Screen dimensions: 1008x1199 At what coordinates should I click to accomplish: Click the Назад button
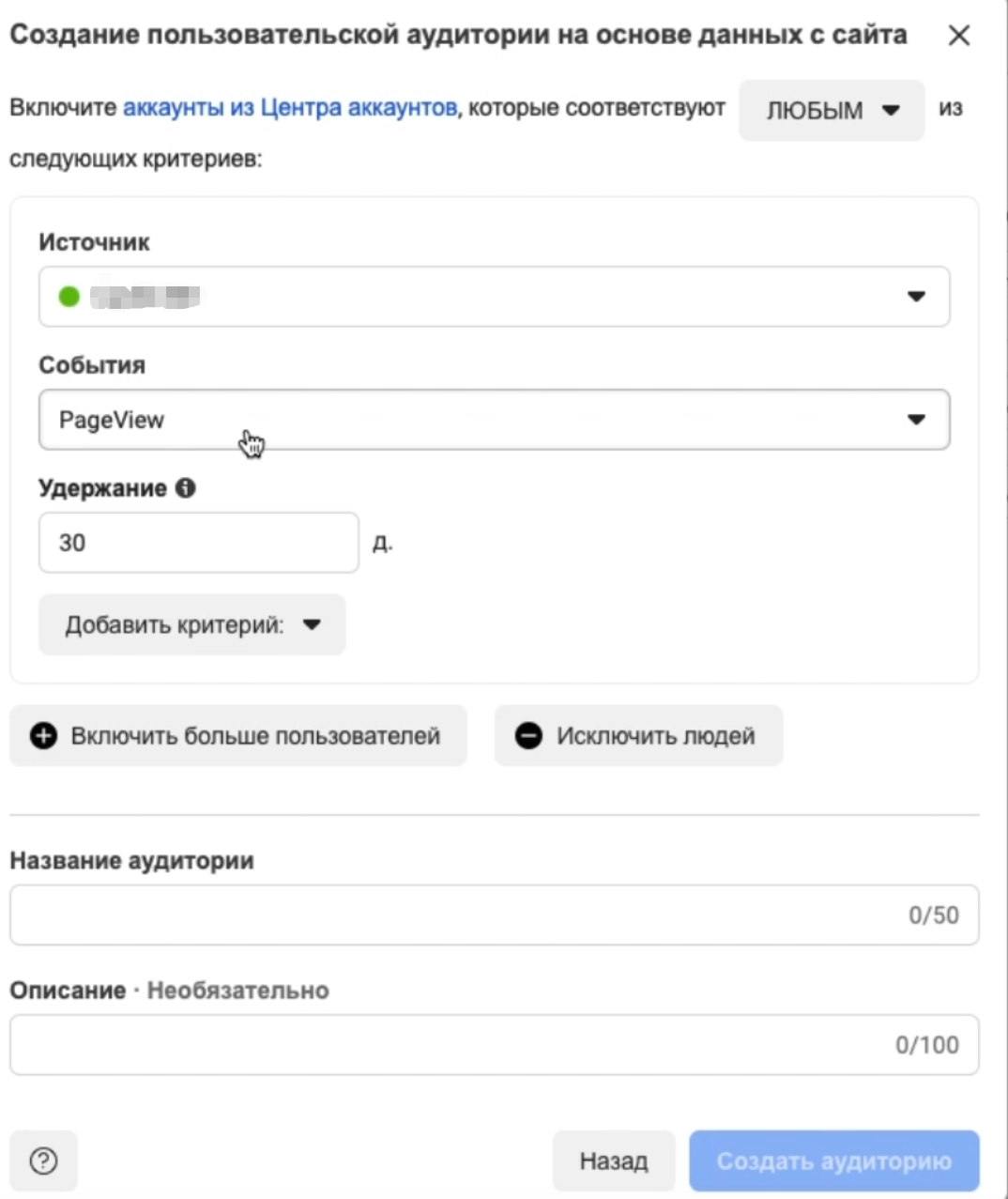[x=614, y=1161]
